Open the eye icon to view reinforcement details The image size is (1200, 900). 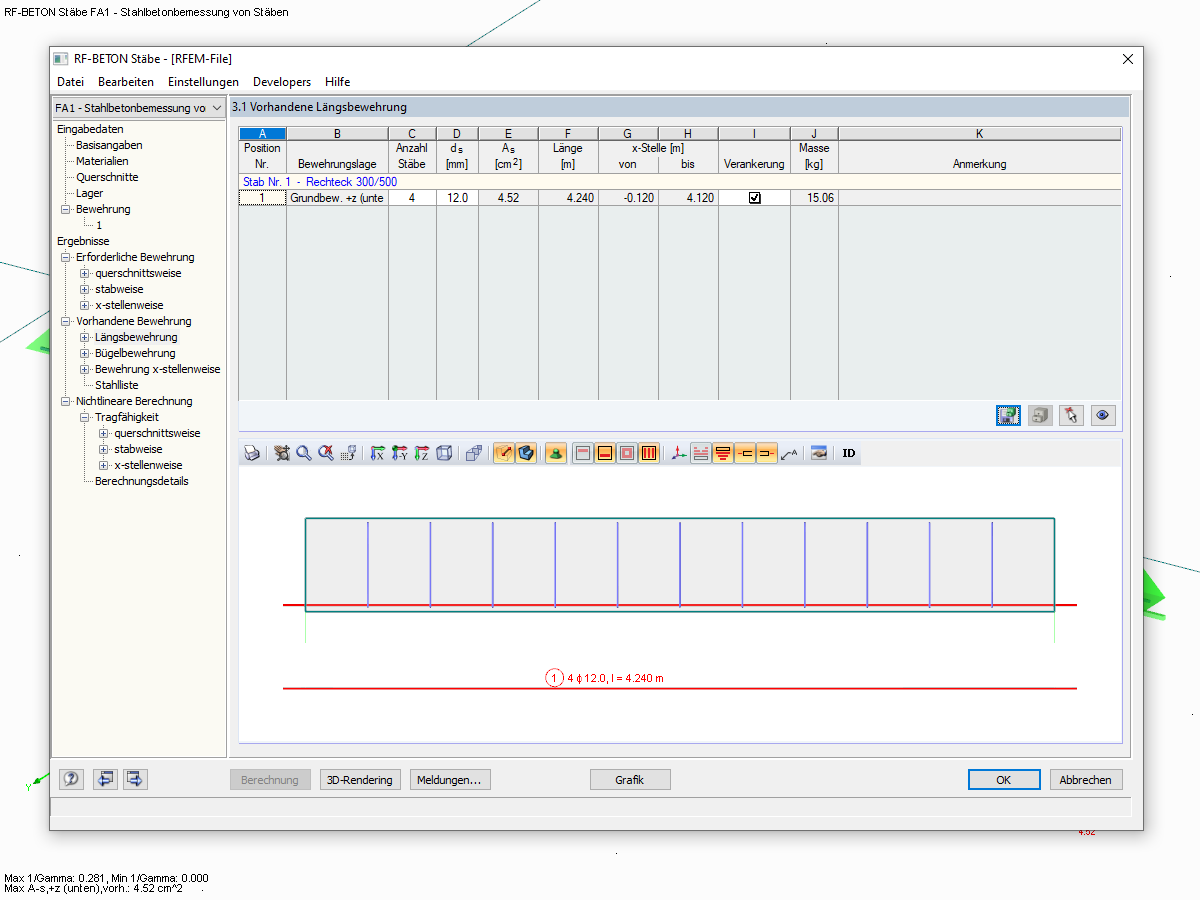click(x=1103, y=414)
